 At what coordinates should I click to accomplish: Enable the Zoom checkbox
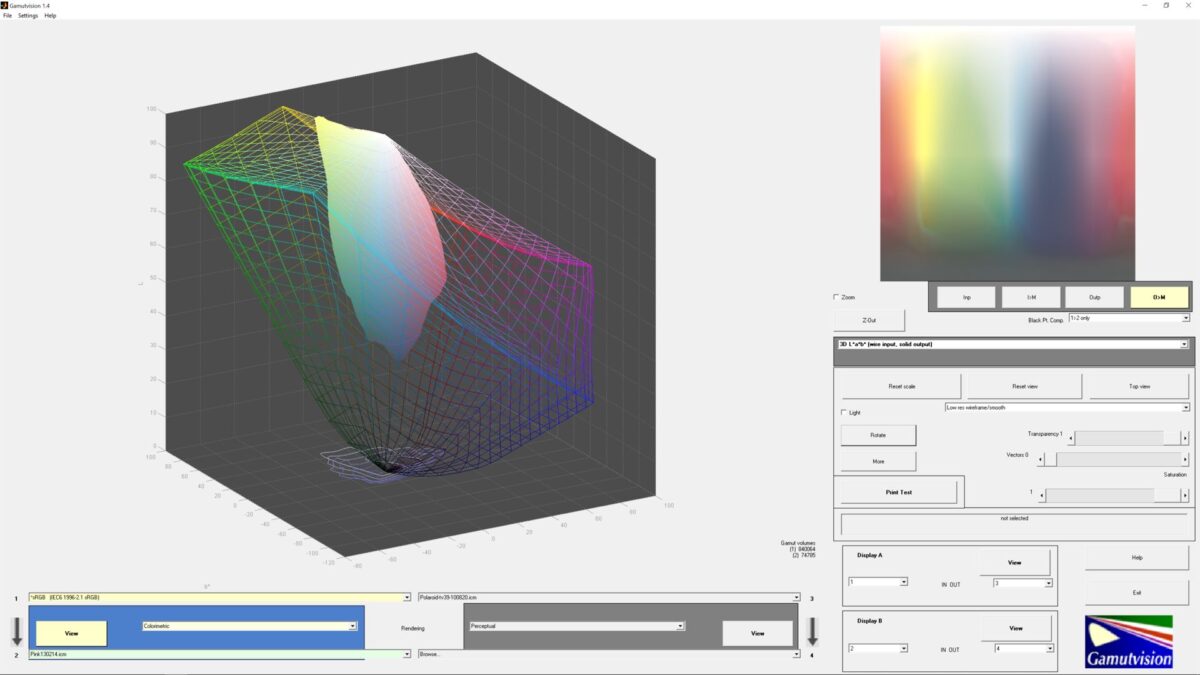pos(837,297)
